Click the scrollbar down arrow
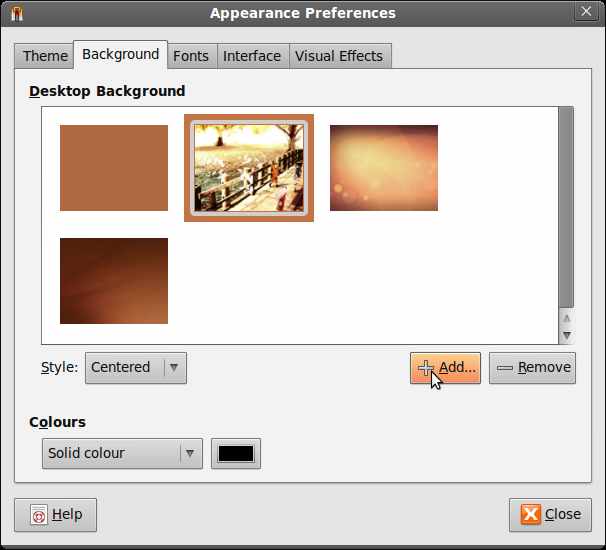The width and height of the screenshot is (606, 550). (x=566, y=336)
